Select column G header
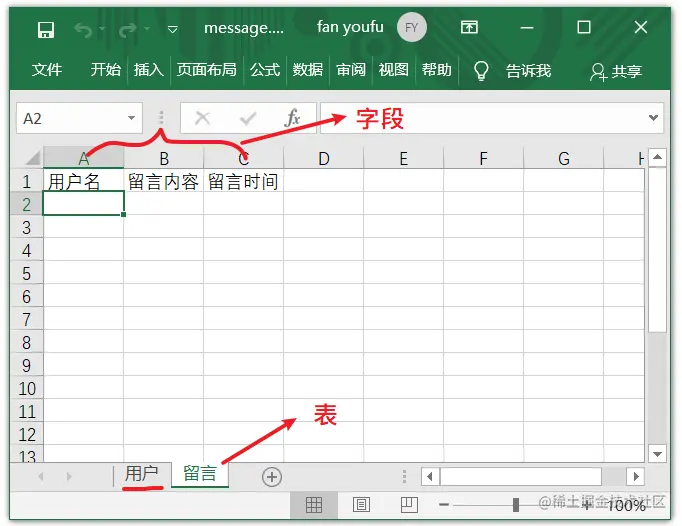The height and width of the screenshot is (526, 682). (564, 158)
